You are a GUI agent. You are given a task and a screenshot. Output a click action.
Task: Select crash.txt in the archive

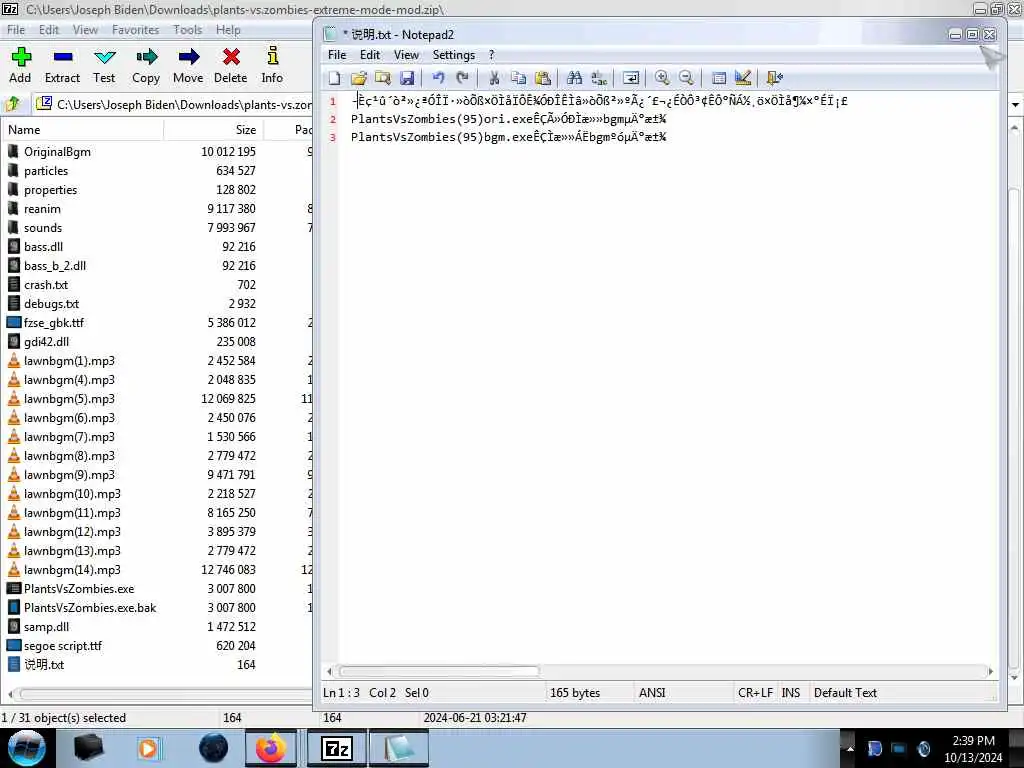click(x=46, y=285)
